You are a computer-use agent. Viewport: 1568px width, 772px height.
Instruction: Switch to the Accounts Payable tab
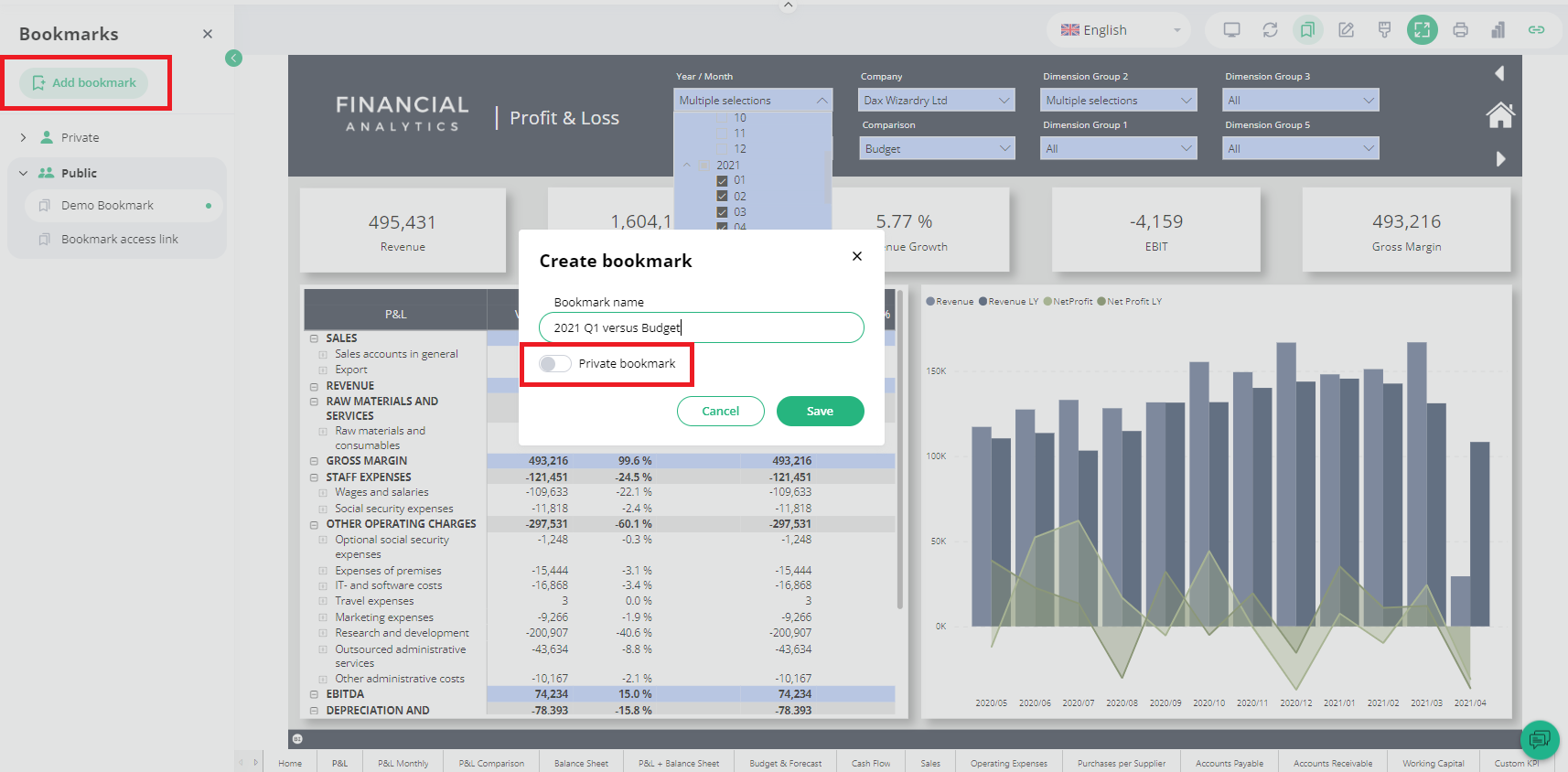(1229, 763)
